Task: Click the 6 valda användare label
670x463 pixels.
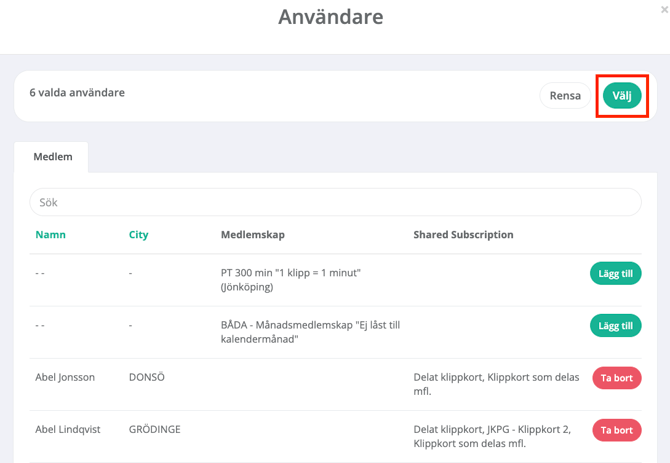Action: point(77,93)
